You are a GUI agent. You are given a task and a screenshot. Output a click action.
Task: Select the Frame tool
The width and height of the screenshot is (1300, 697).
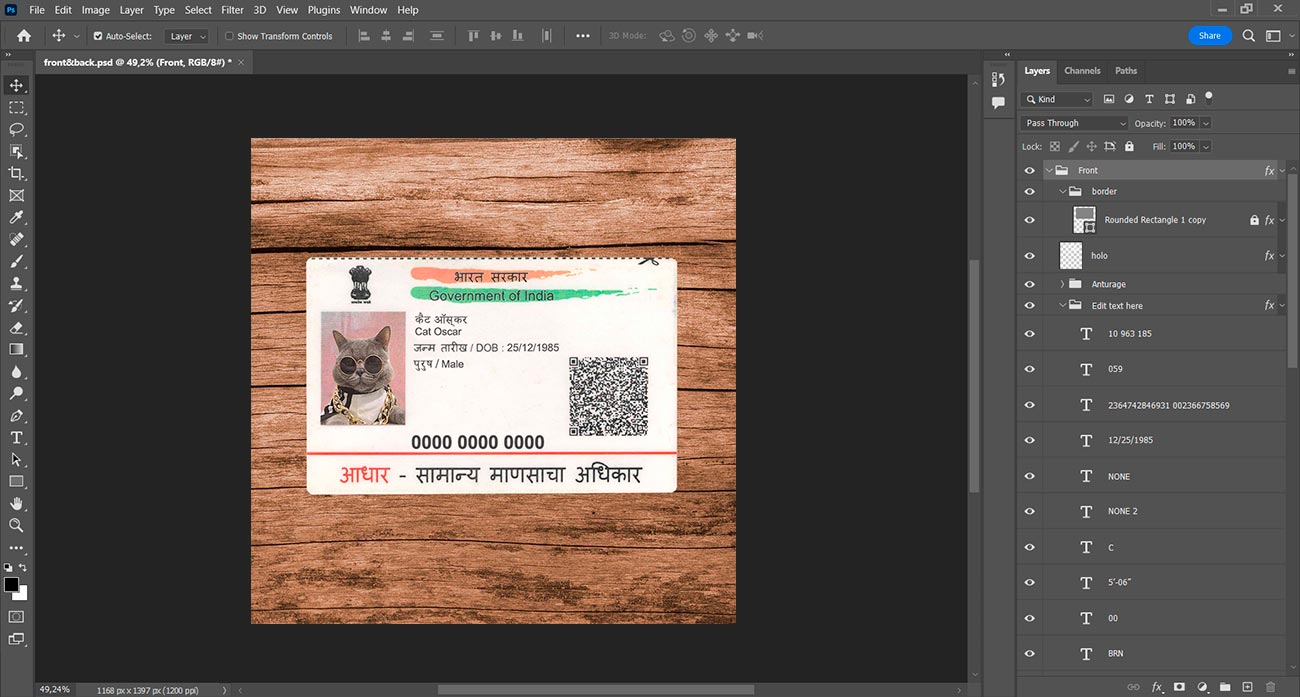tap(16, 195)
